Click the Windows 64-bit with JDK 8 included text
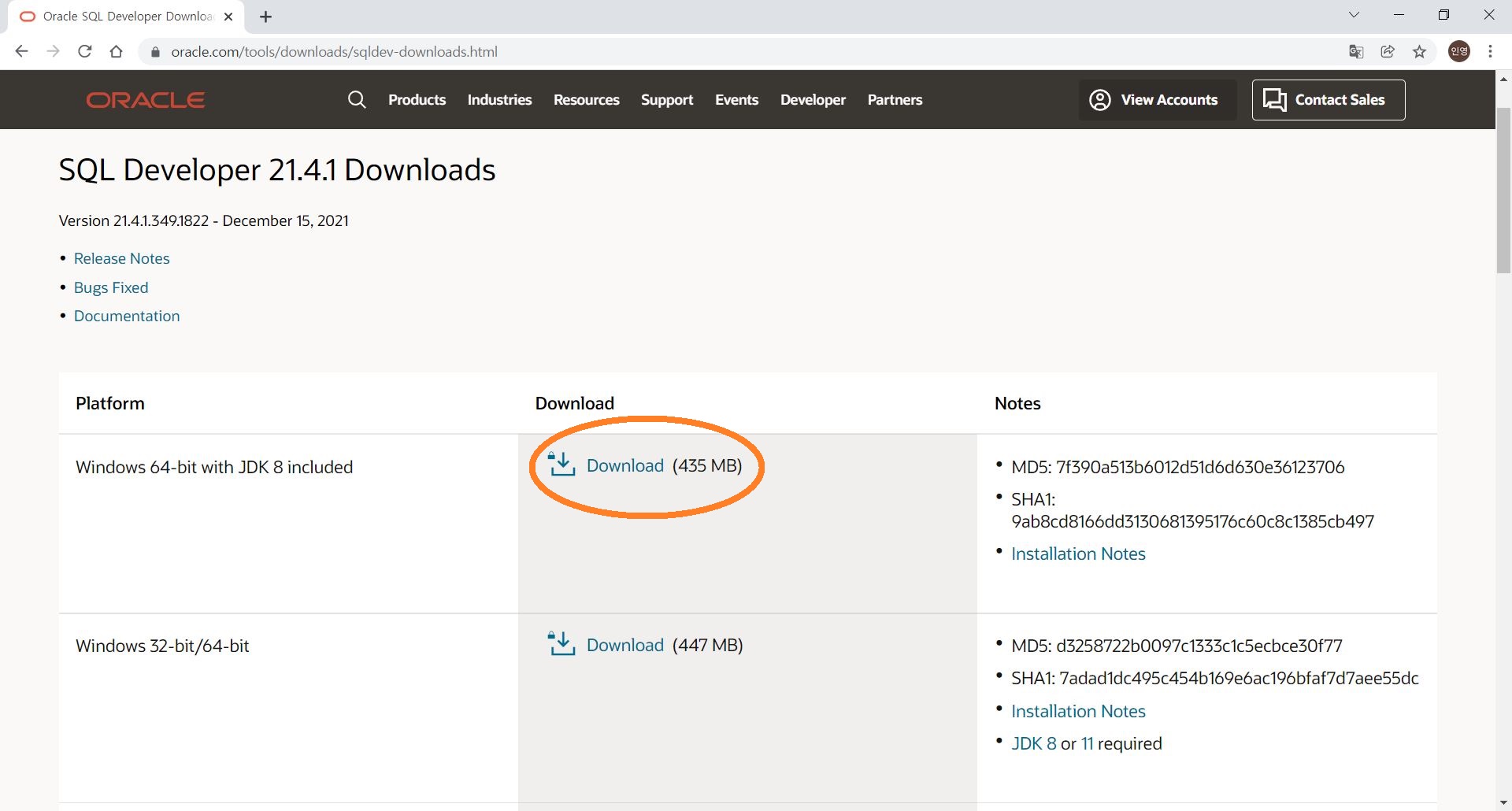Screen dimensions: 1512x811 pos(214,467)
